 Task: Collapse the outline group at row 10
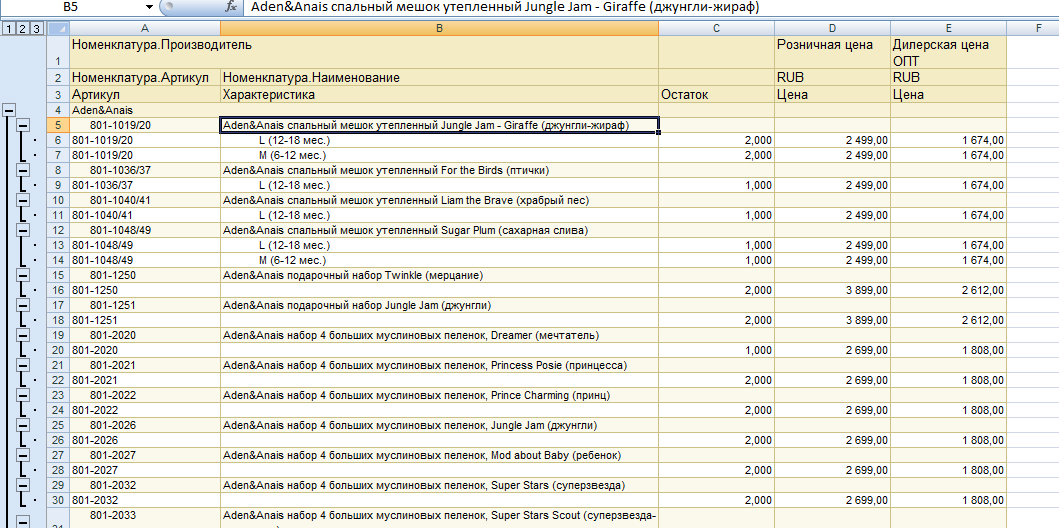pyautogui.click(x=22, y=200)
